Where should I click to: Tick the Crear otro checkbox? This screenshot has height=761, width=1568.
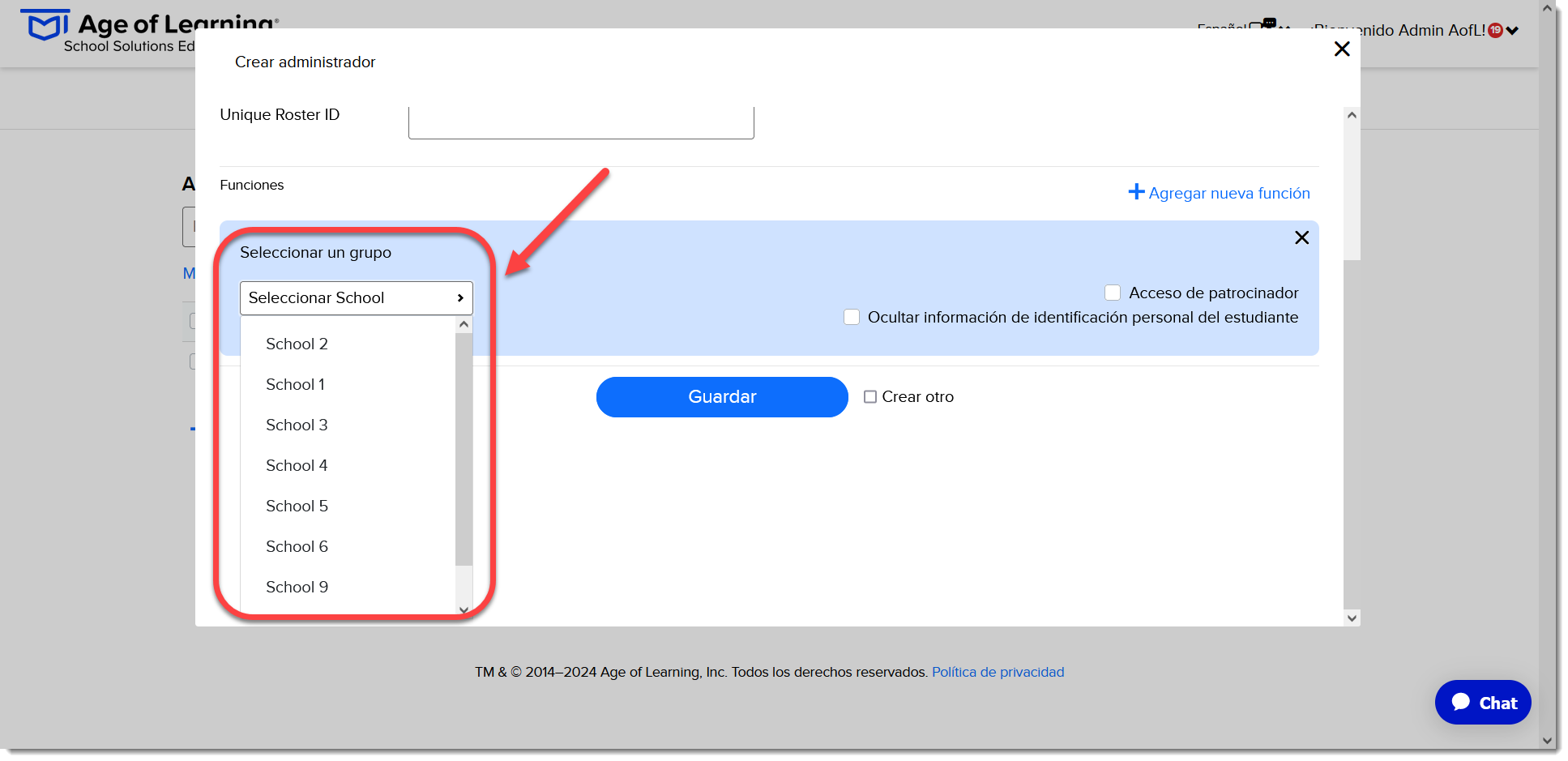click(x=870, y=397)
